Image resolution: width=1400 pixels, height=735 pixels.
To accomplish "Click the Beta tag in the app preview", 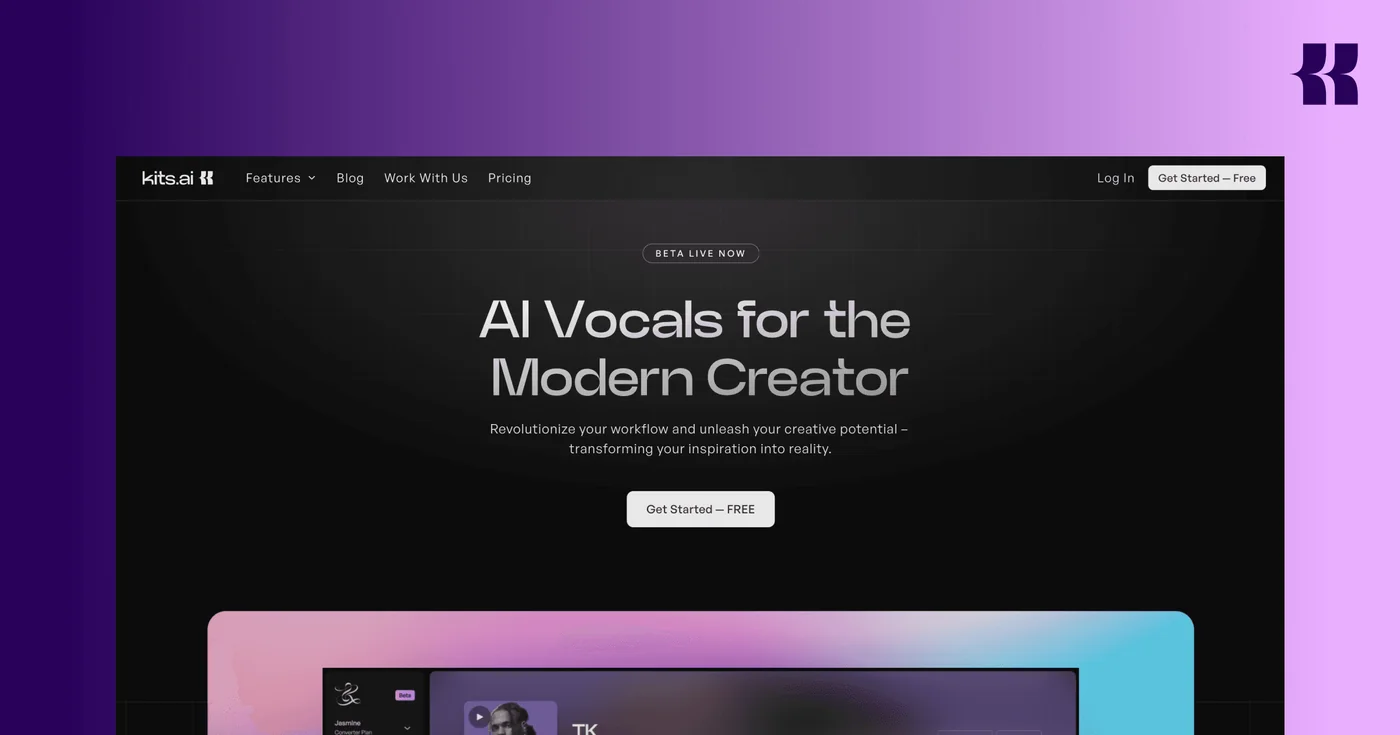I will [x=405, y=695].
